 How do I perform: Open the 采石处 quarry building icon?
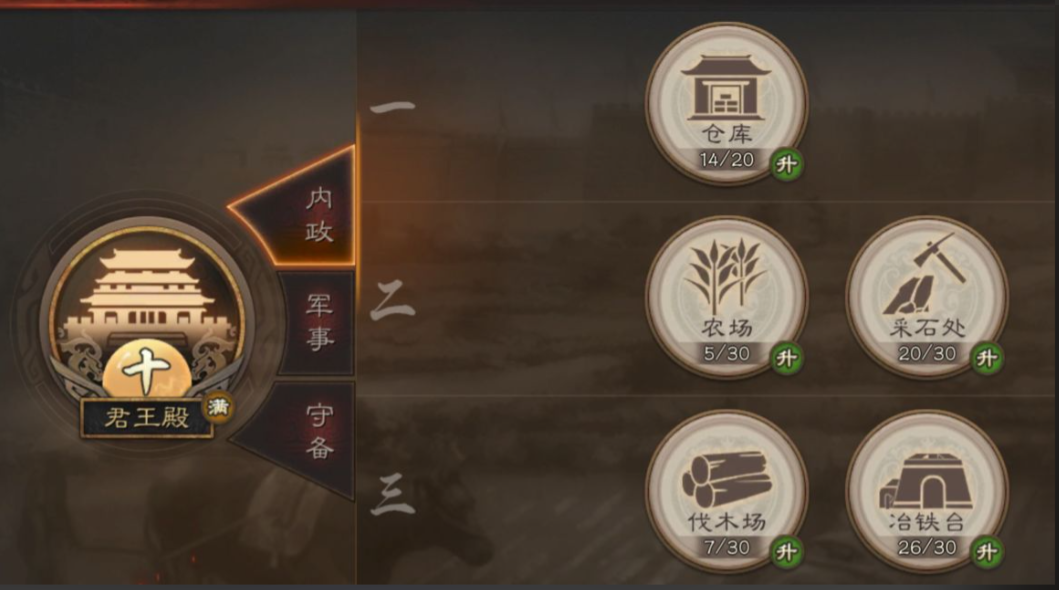tap(927, 297)
